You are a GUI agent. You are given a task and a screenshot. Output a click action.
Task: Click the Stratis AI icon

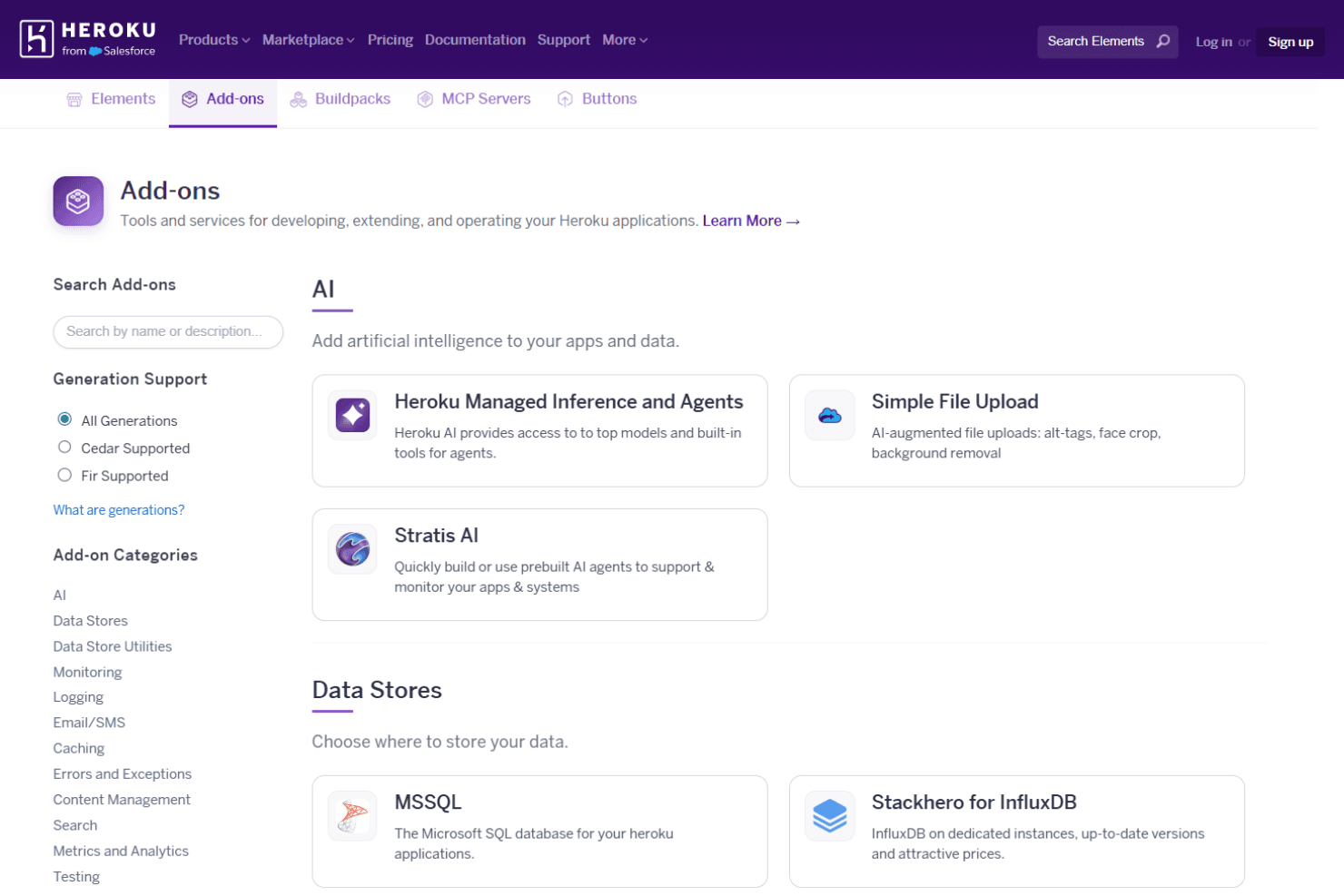click(352, 548)
